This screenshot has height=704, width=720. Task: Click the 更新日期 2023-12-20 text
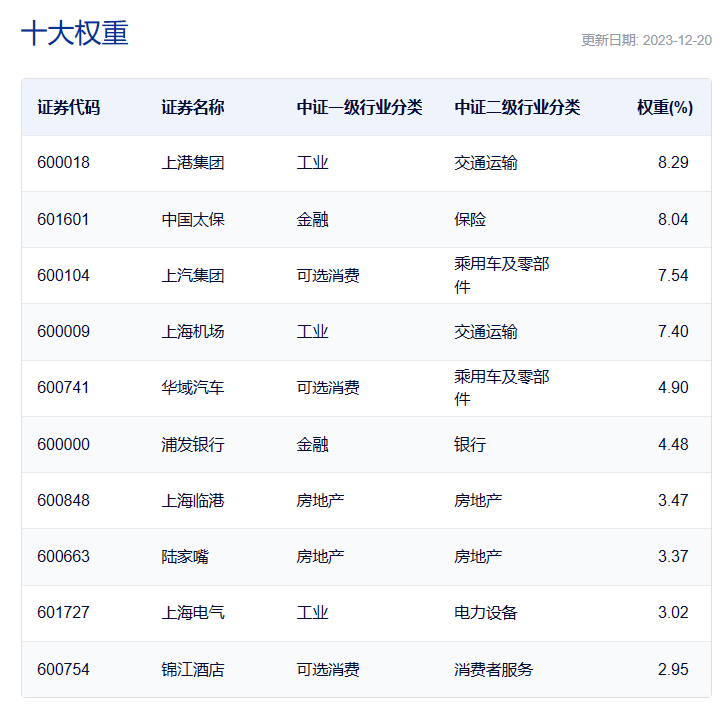646,41
